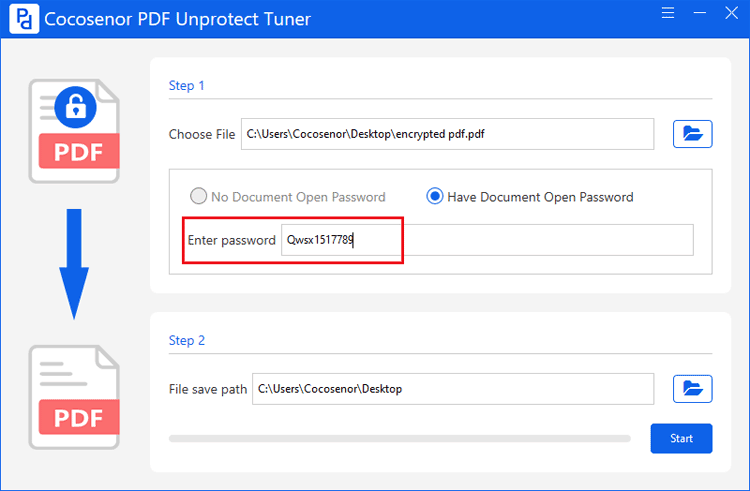This screenshot has width=750, height=491.
Task: Browse for a PDF file with folder icon
Action: pyautogui.click(x=692, y=134)
